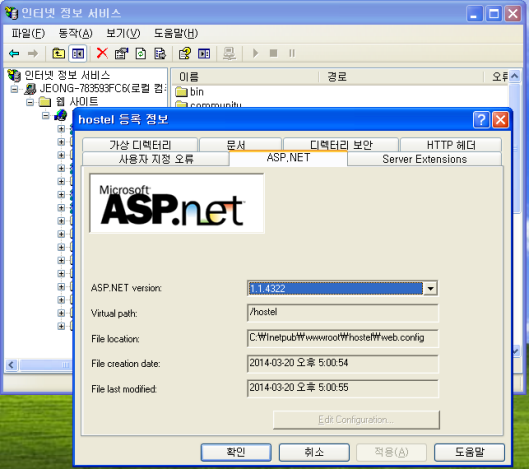Click the Stop item square icon
Viewport: 529px width, 469px height.
[x=274, y=53]
